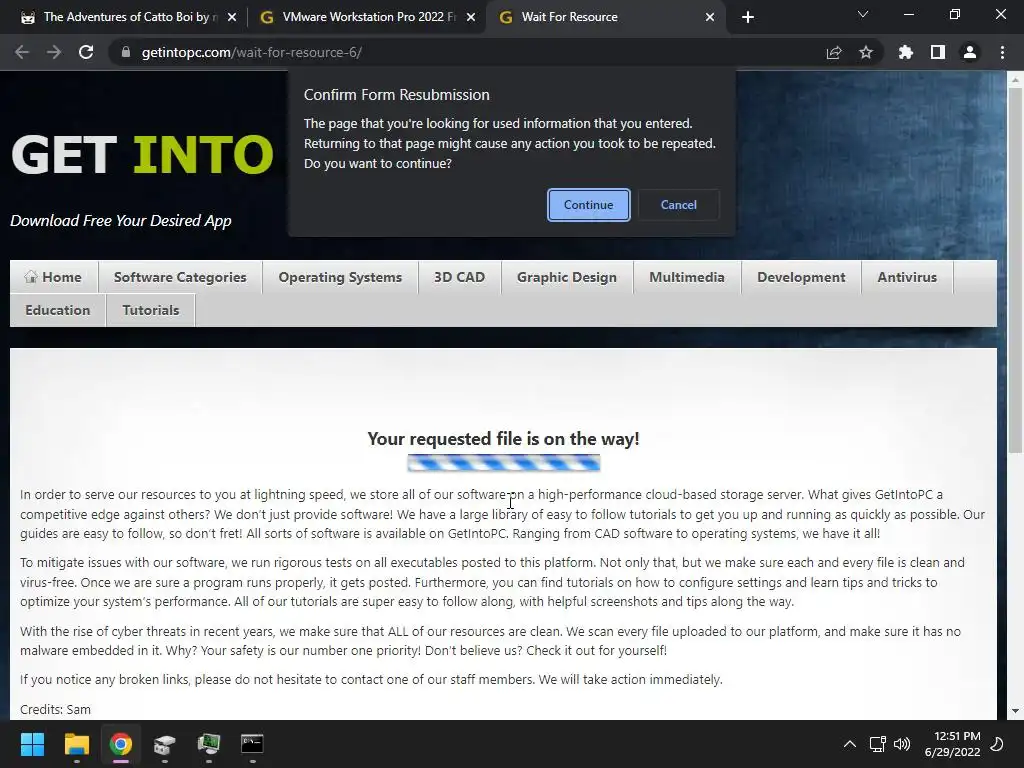Image resolution: width=1024 pixels, height=768 pixels.
Task: Click the 'Confirm Form Resubmission' dialog title
Action: click(396, 95)
